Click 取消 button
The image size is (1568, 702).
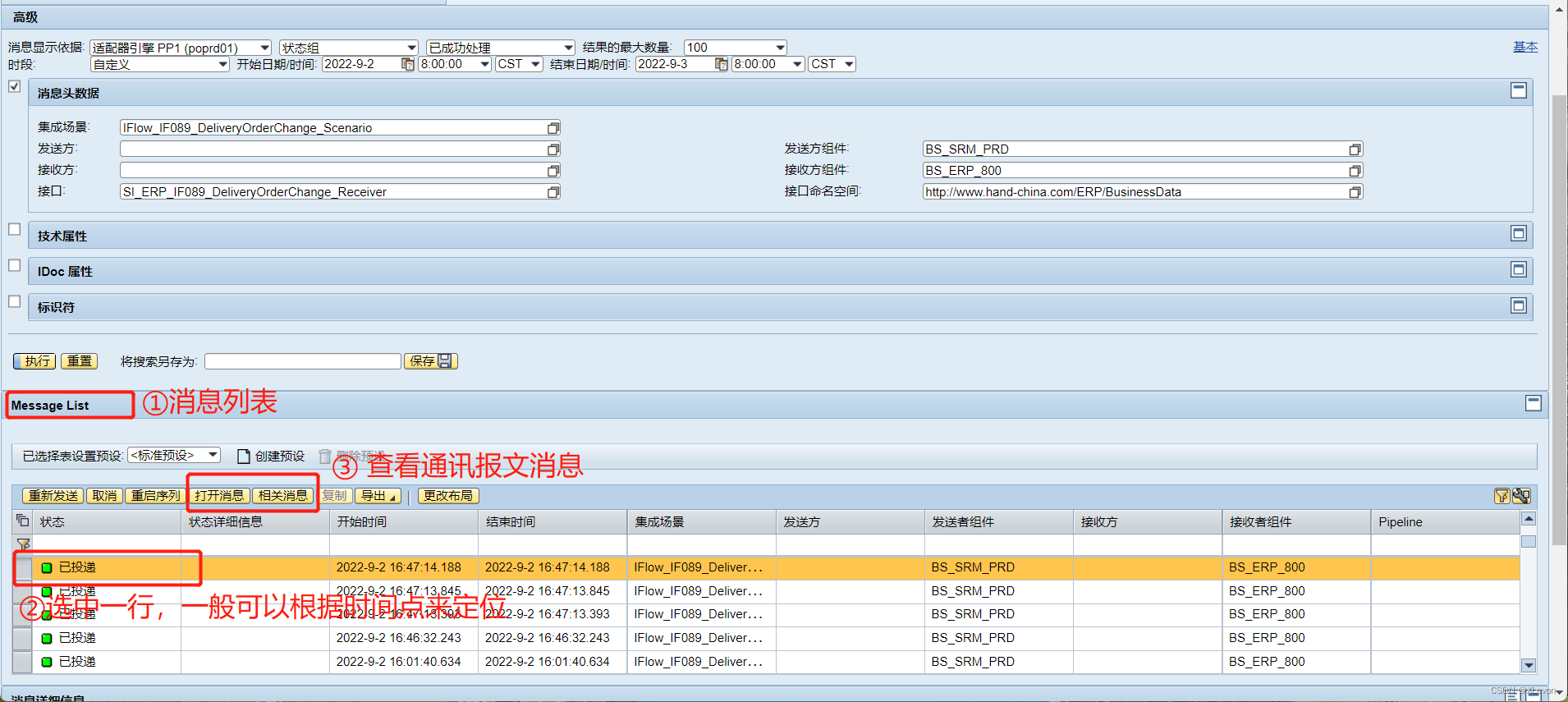(104, 496)
